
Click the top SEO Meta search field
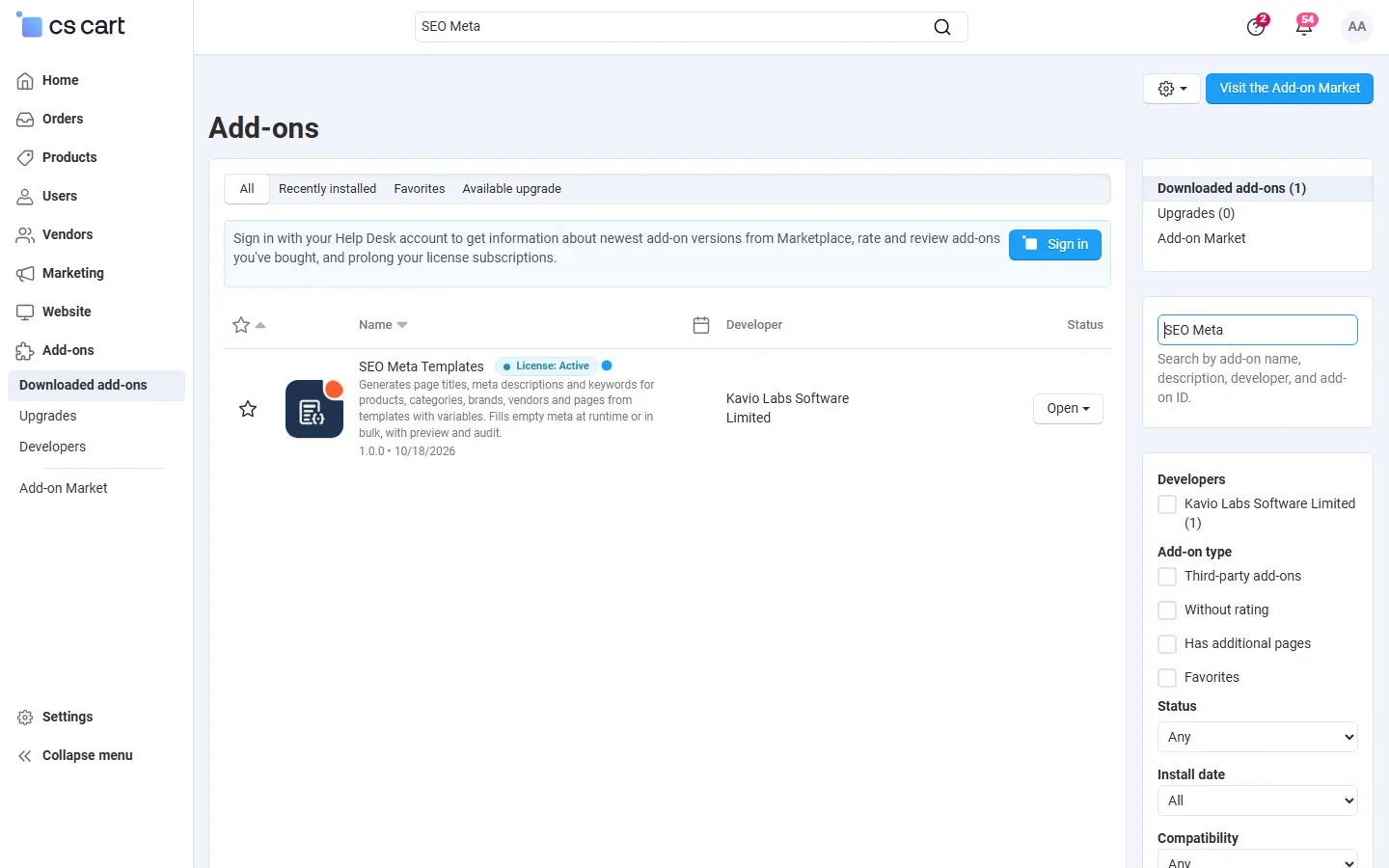coord(692,27)
